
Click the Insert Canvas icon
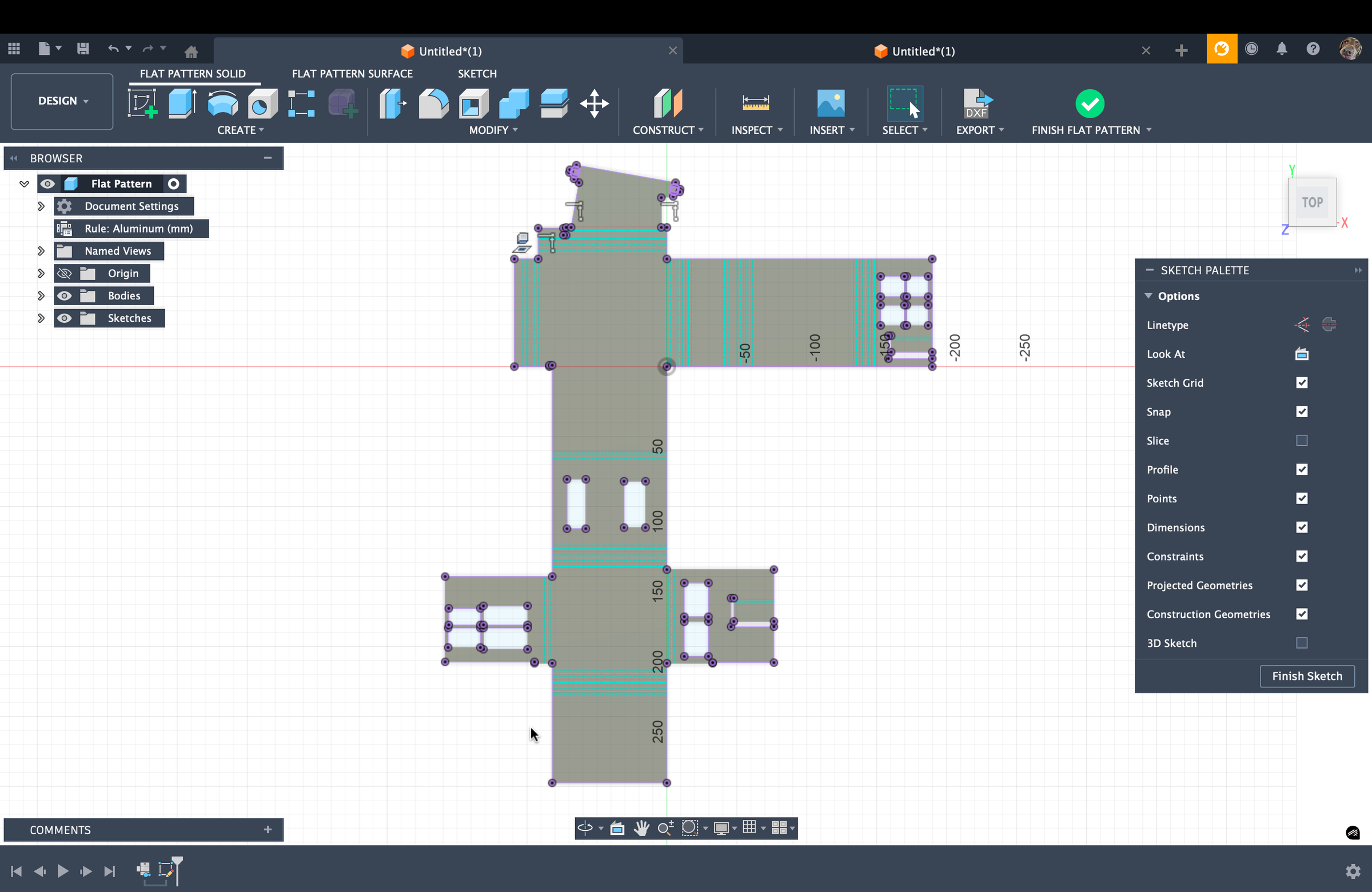point(830,104)
